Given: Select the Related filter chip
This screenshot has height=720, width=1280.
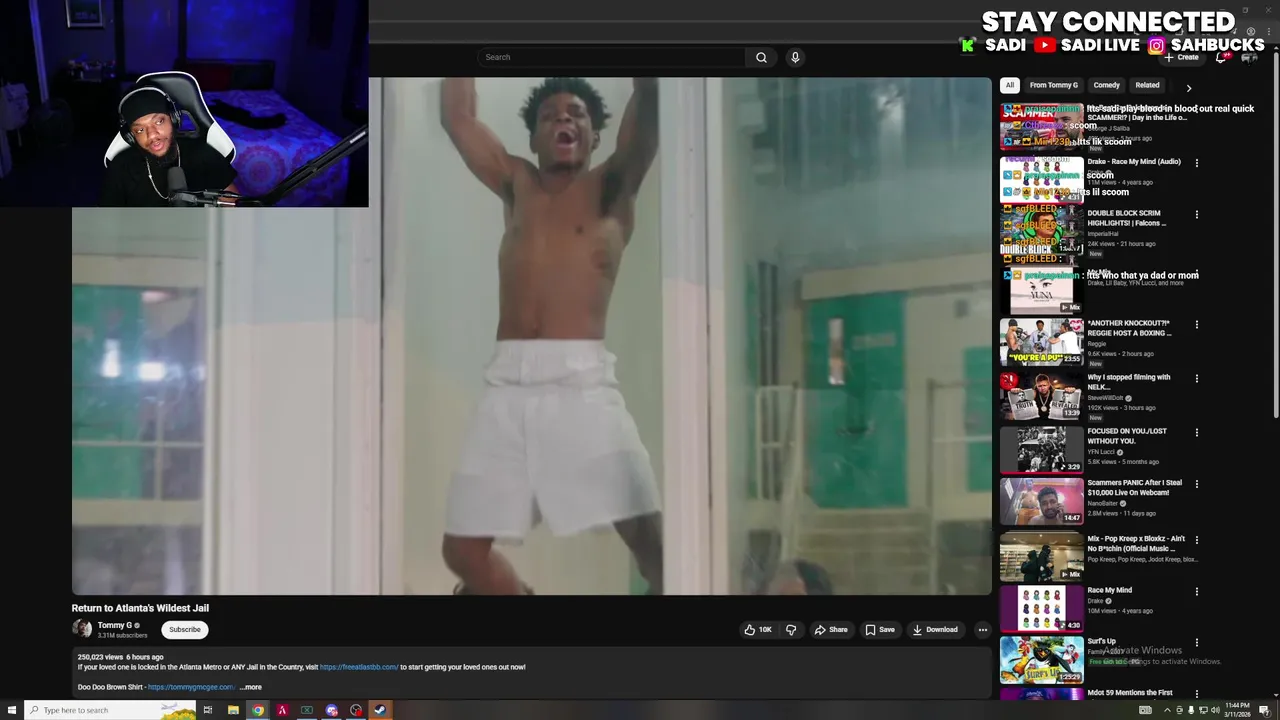Looking at the screenshot, I should tap(1147, 85).
